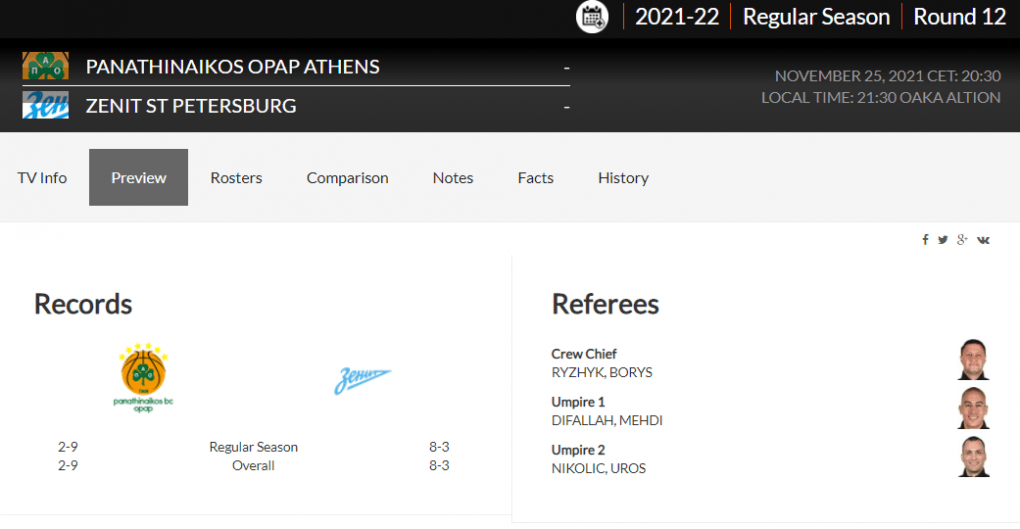Share via Google Plus icon
The width and height of the screenshot is (1020, 529).
[962, 240]
